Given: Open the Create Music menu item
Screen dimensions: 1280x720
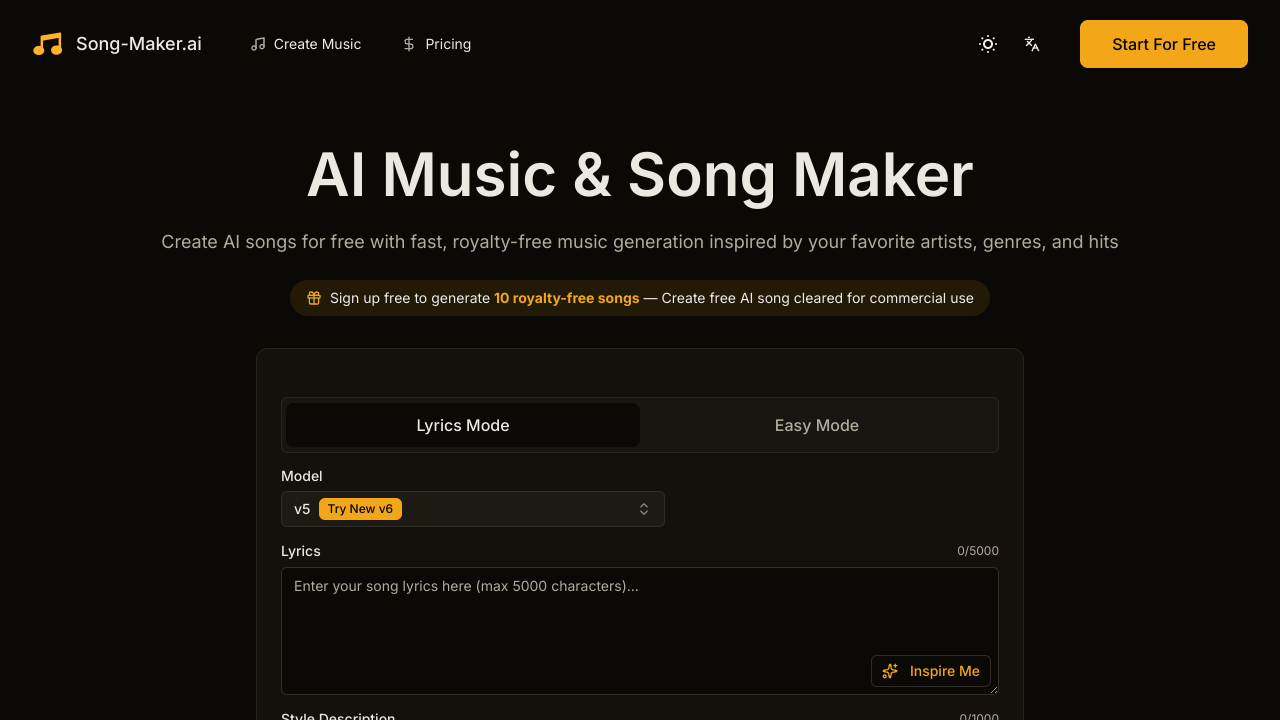Looking at the screenshot, I should pos(316,43).
